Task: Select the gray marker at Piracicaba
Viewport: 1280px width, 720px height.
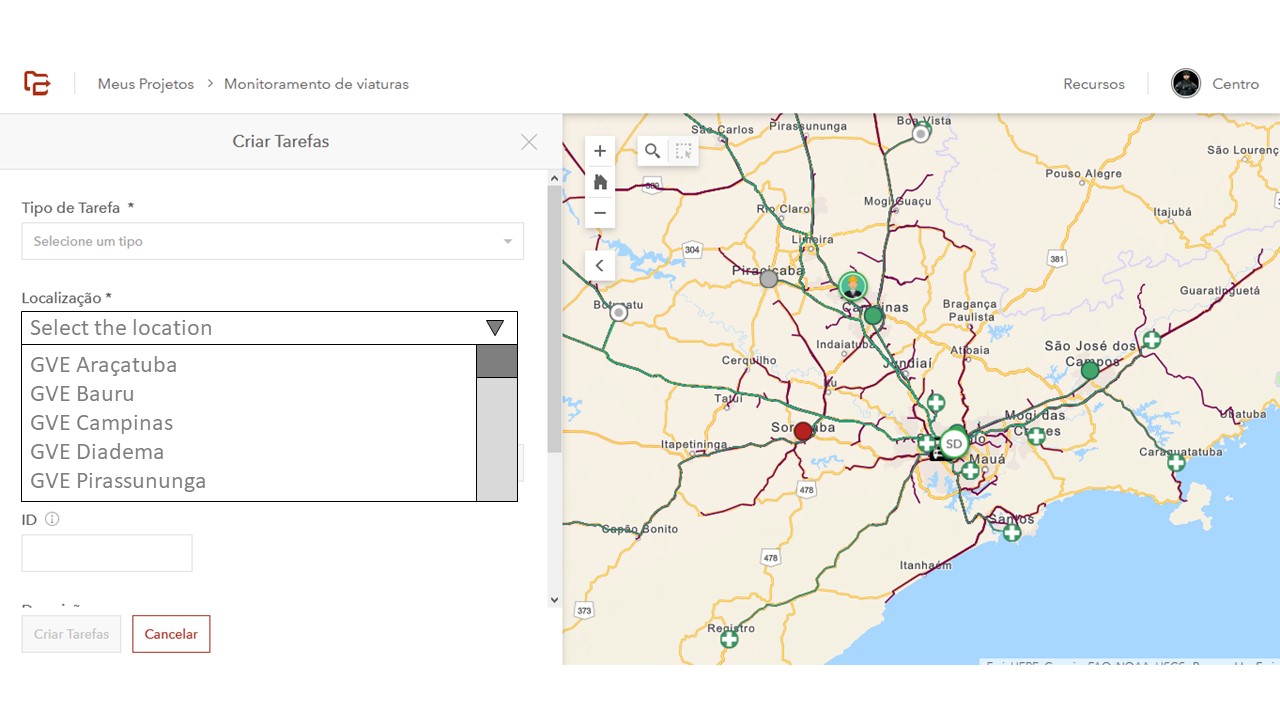Action: (x=768, y=280)
